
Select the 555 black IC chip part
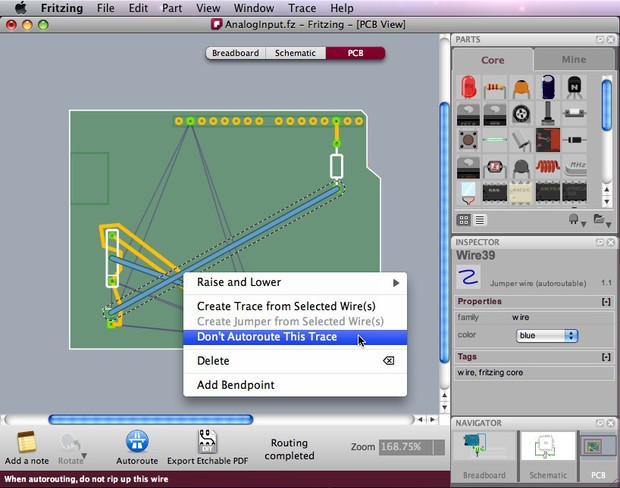(495, 193)
